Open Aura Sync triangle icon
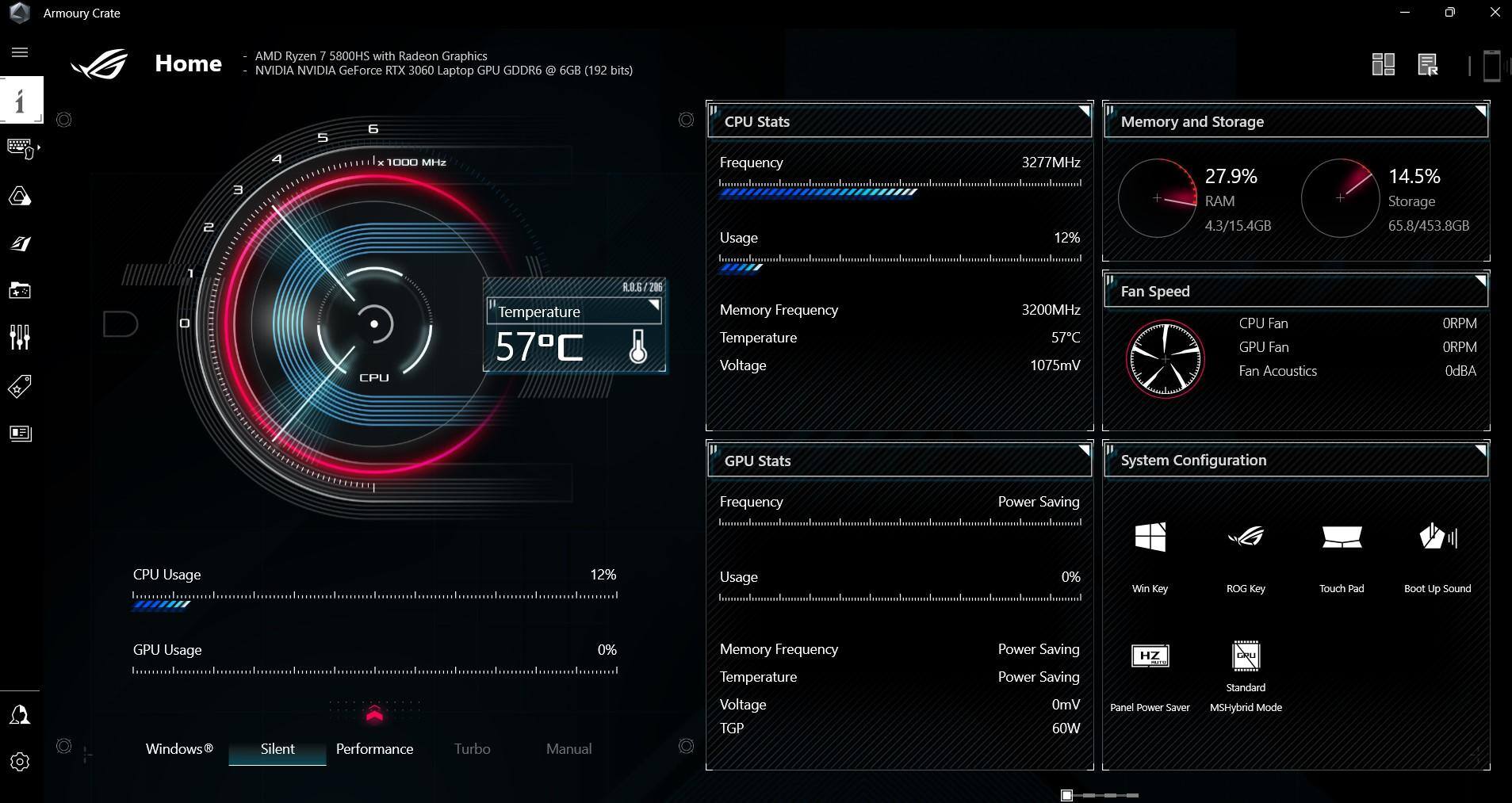The width and height of the screenshot is (1512, 803). pyautogui.click(x=20, y=196)
